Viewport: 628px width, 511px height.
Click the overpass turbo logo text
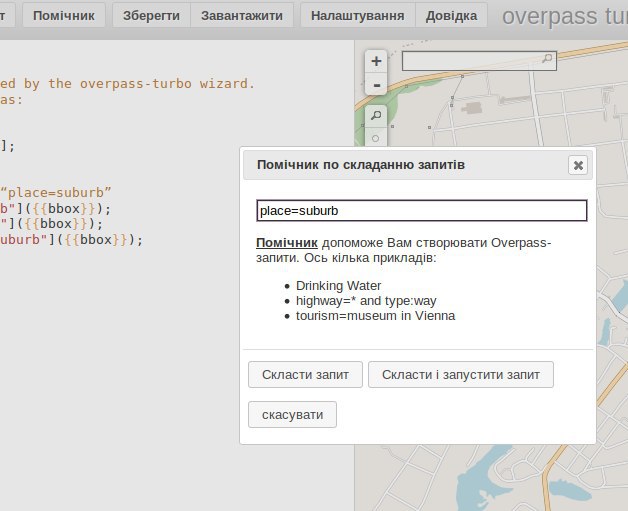point(565,16)
